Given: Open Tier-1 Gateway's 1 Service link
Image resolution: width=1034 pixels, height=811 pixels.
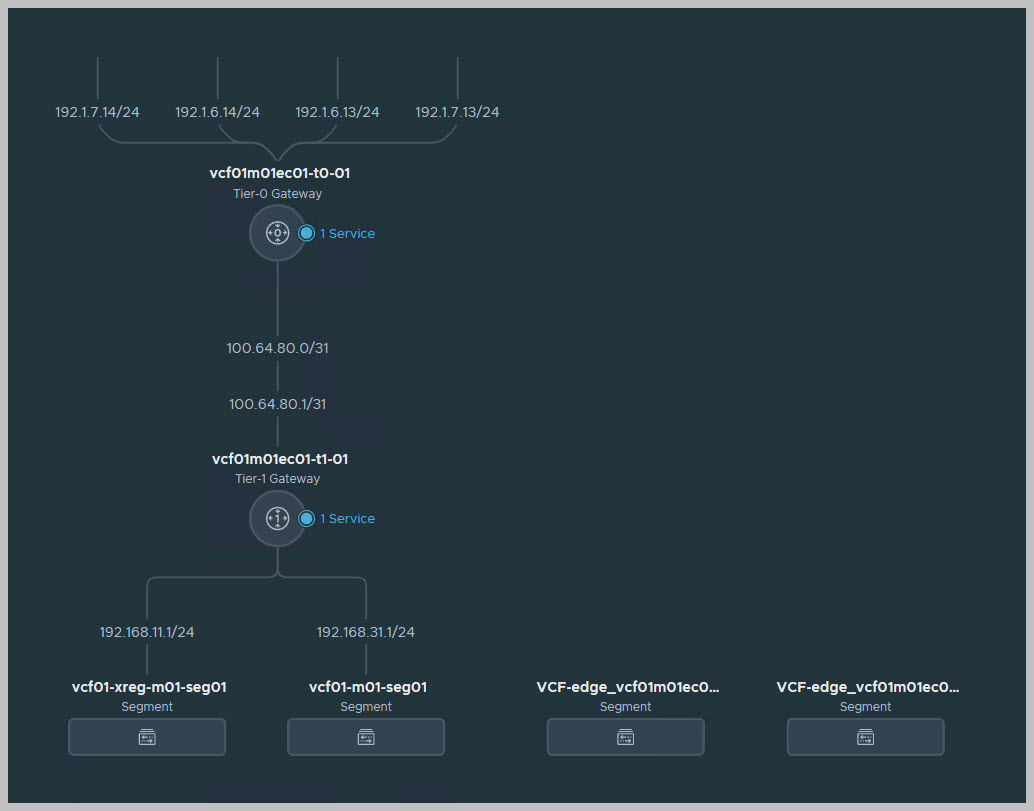Looking at the screenshot, I should [x=347, y=518].
